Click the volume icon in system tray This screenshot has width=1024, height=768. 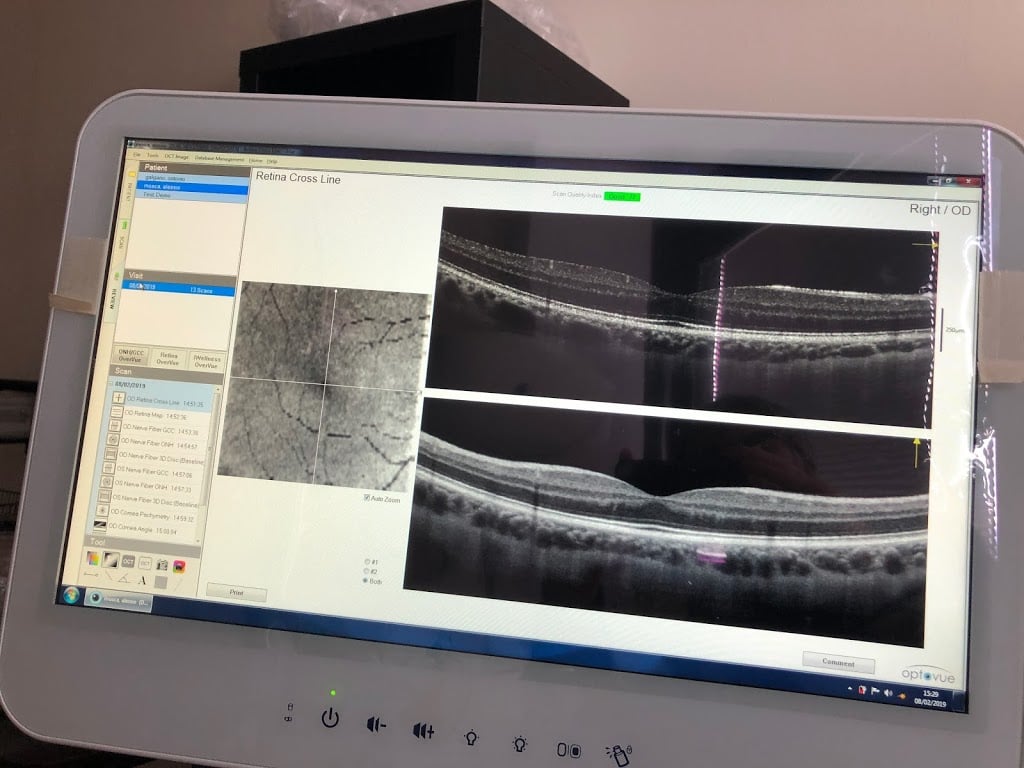pos(888,692)
